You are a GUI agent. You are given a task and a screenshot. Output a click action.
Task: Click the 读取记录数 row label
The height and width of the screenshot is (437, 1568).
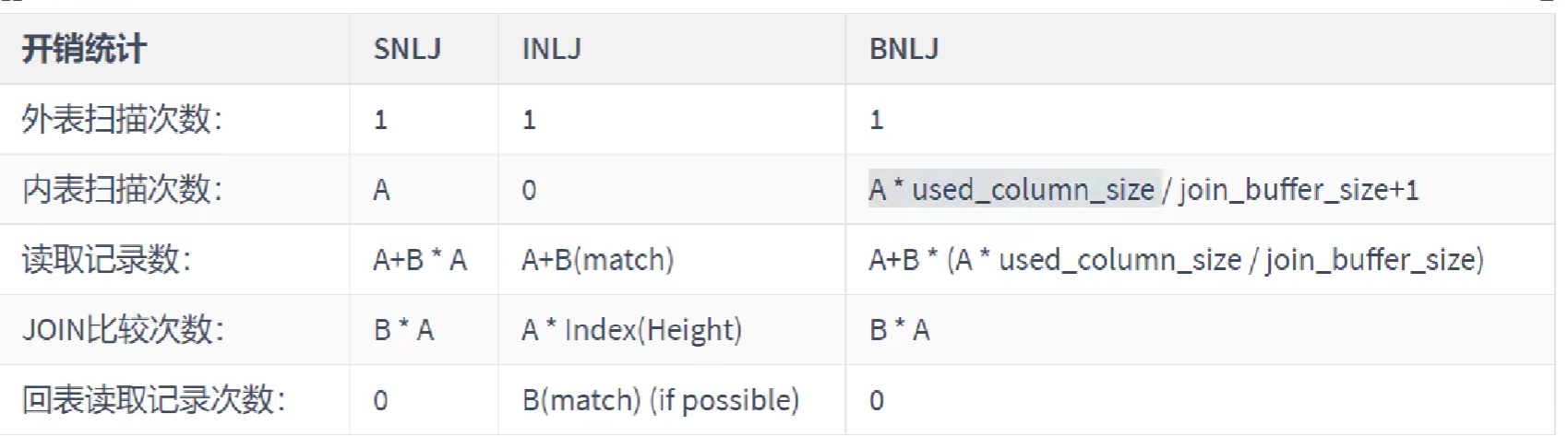coord(106,260)
